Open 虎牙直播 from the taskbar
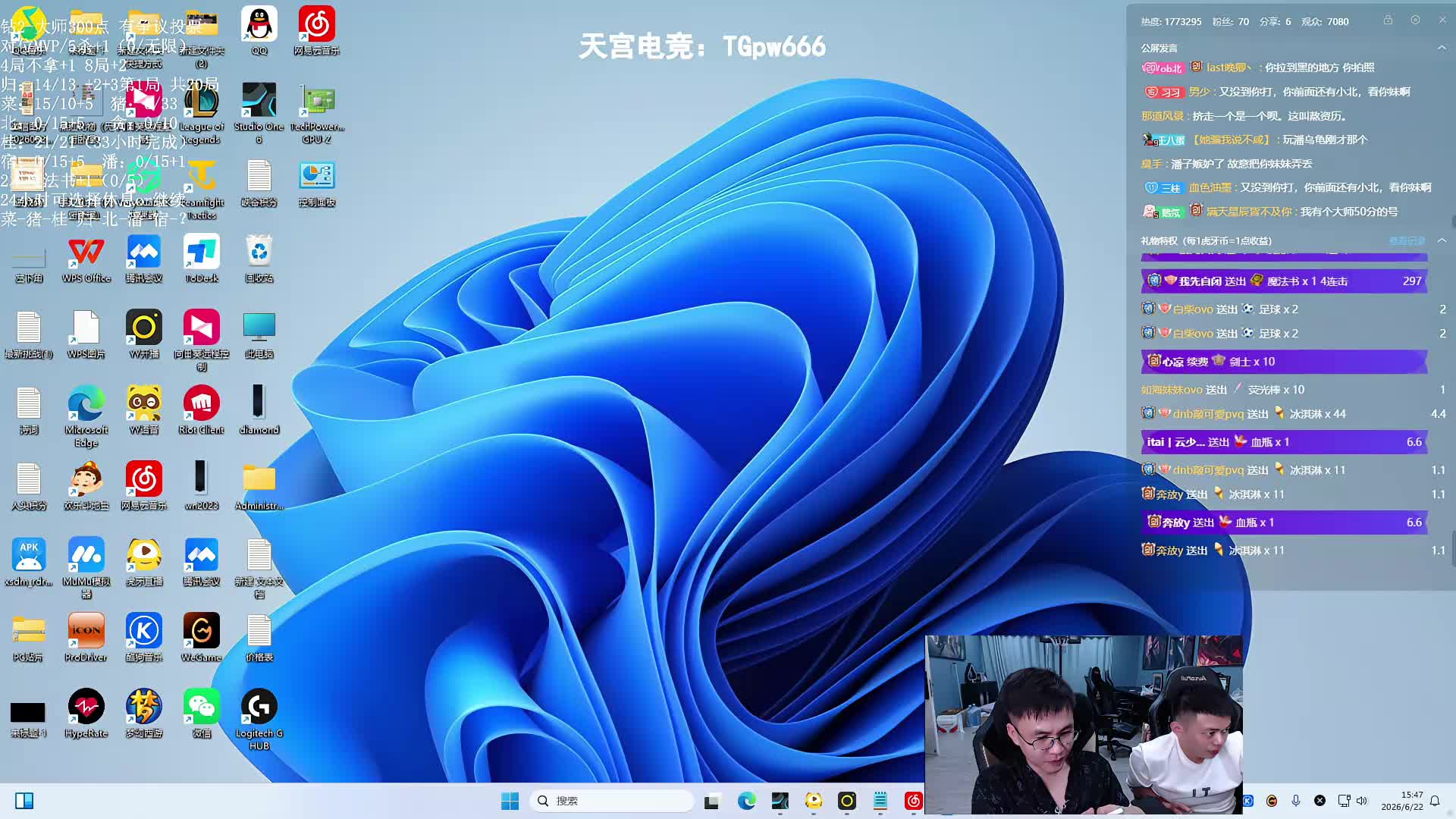Image resolution: width=1456 pixels, height=819 pixels. 814,801
